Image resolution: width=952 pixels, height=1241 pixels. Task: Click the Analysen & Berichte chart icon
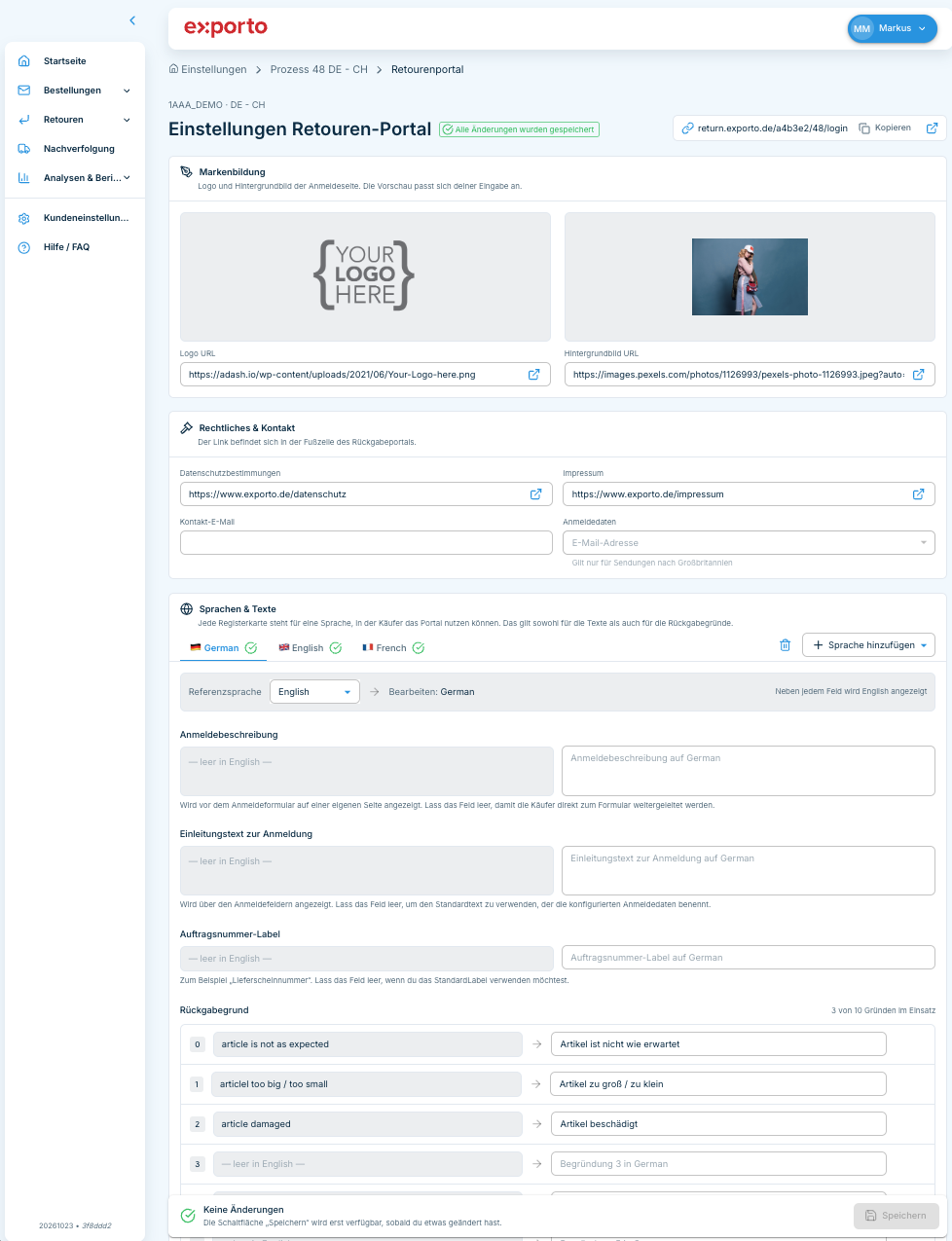coord(24,178)
